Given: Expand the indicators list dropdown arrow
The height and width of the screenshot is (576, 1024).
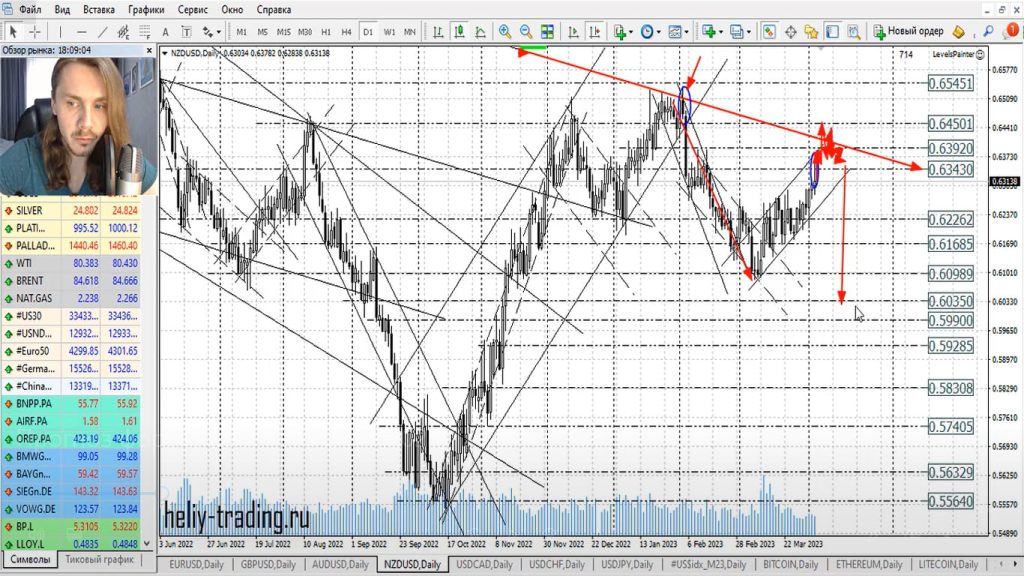Looking at the screenshot, I should [631, 31].
